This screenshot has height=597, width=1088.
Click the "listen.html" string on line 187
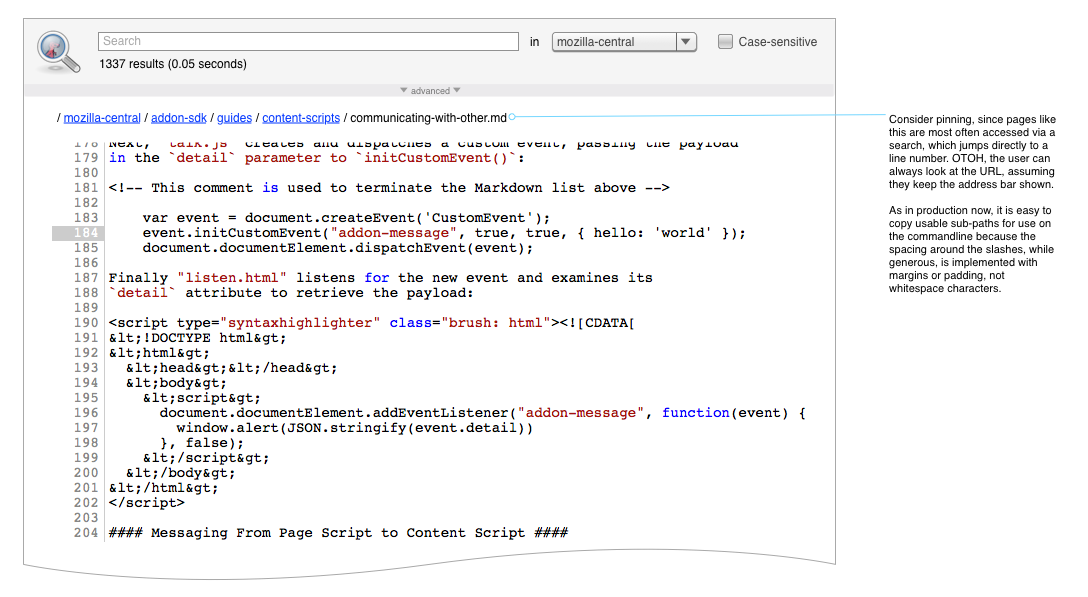coord(232,278)
